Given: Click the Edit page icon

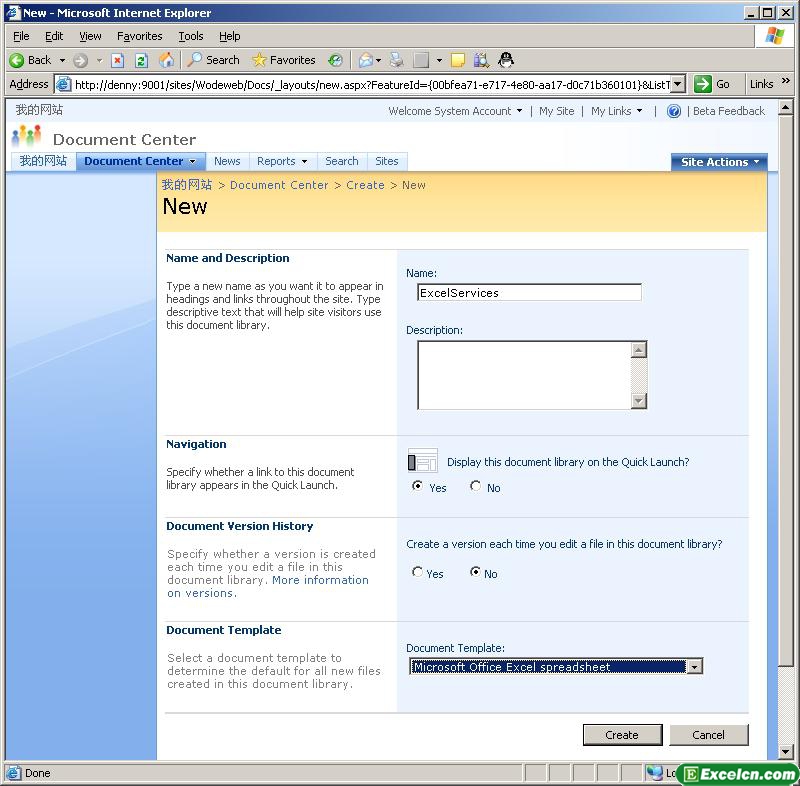Looking at the screenshot, I should click(x=421, y=60).
